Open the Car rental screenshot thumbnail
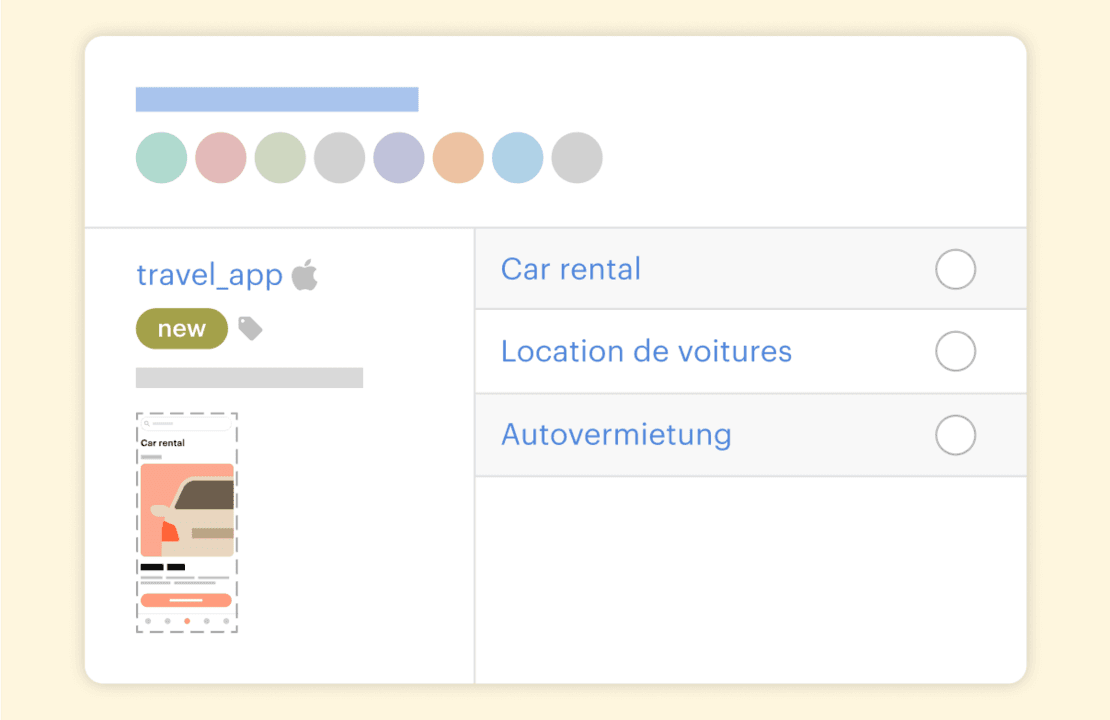 click(x=187, y=522)
